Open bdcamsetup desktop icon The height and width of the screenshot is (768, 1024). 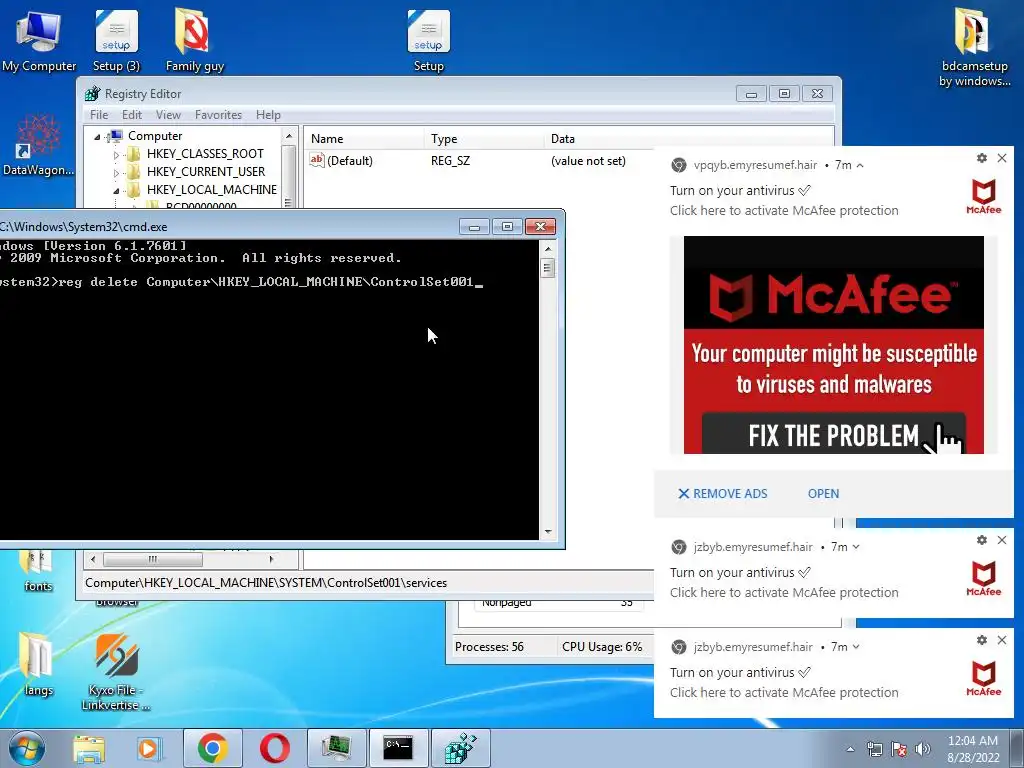pyautogui.click(x=974, y=47)
